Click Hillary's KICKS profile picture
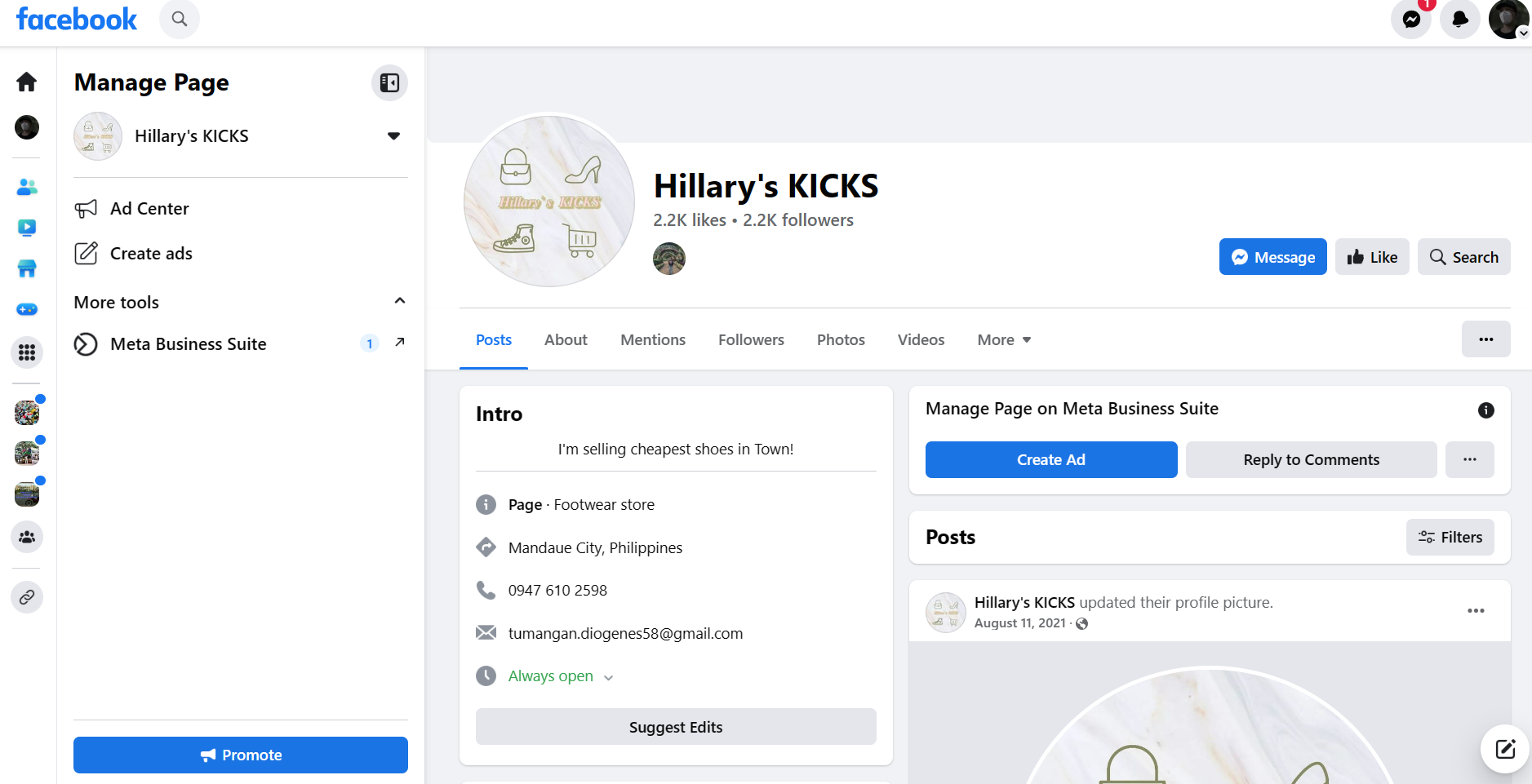Screen dimensions: 1532x784 pos(549,201)
